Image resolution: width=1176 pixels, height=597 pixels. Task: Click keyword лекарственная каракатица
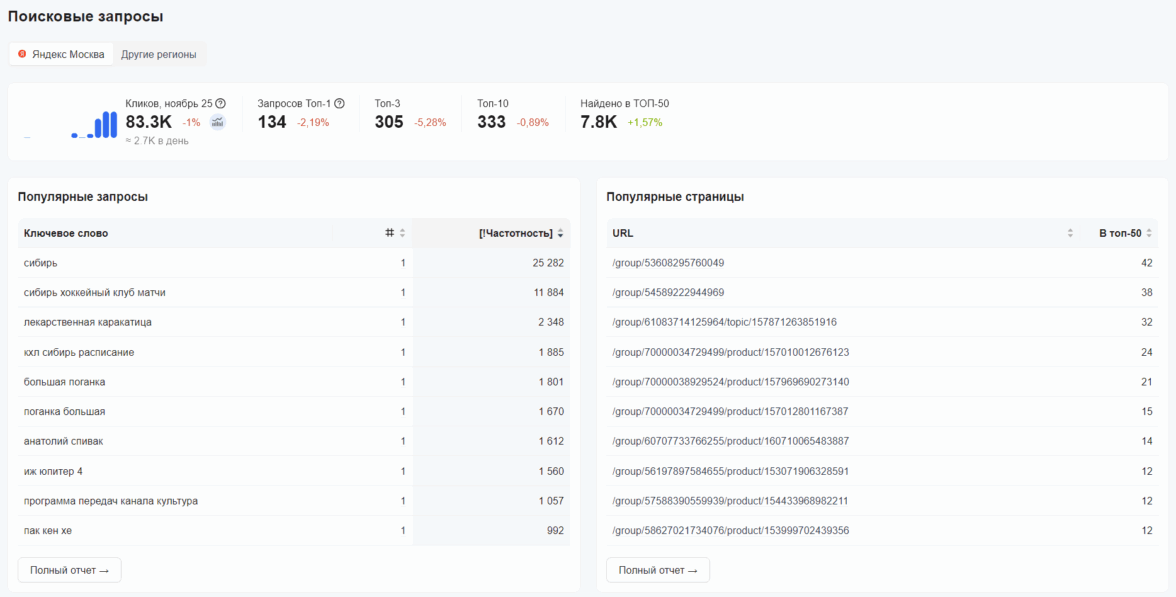pos(87,322)
